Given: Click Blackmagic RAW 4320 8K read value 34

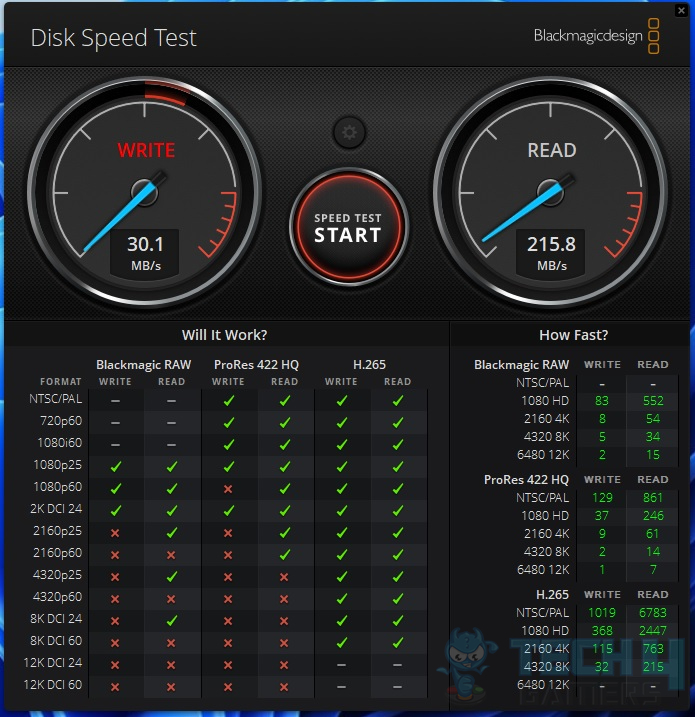Looking at the screenshot, I should 653,437.
